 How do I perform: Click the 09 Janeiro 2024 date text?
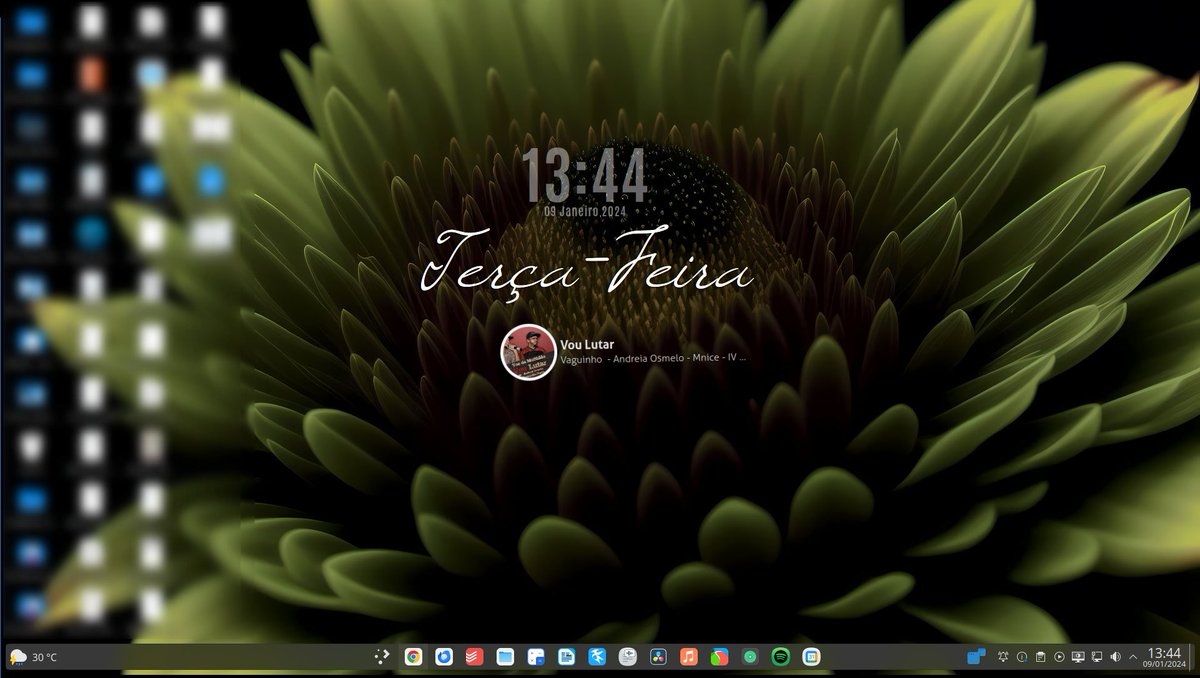coord(584,212)
